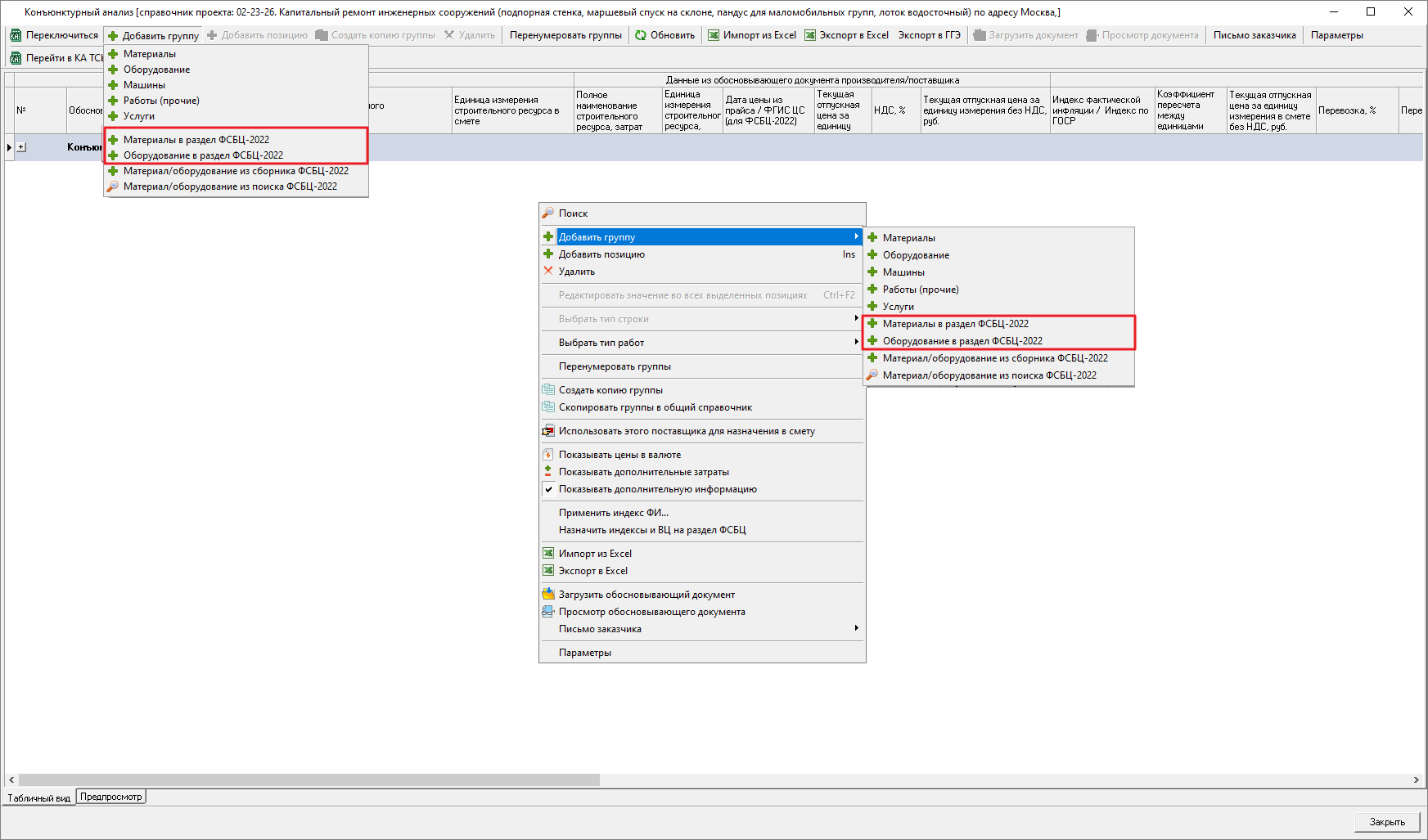Expand the Конъюнктурный row plus box
This screenshot has width=1428, height=840.
coord(21,147)
